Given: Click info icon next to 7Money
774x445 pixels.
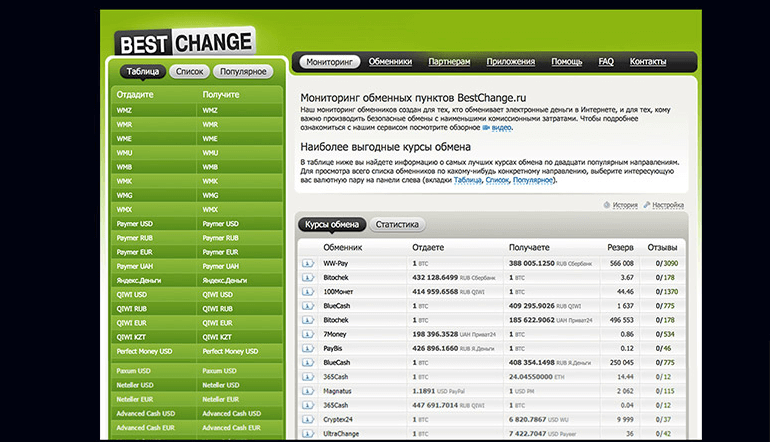Looking at the screenshot, I should coord(308,334).
